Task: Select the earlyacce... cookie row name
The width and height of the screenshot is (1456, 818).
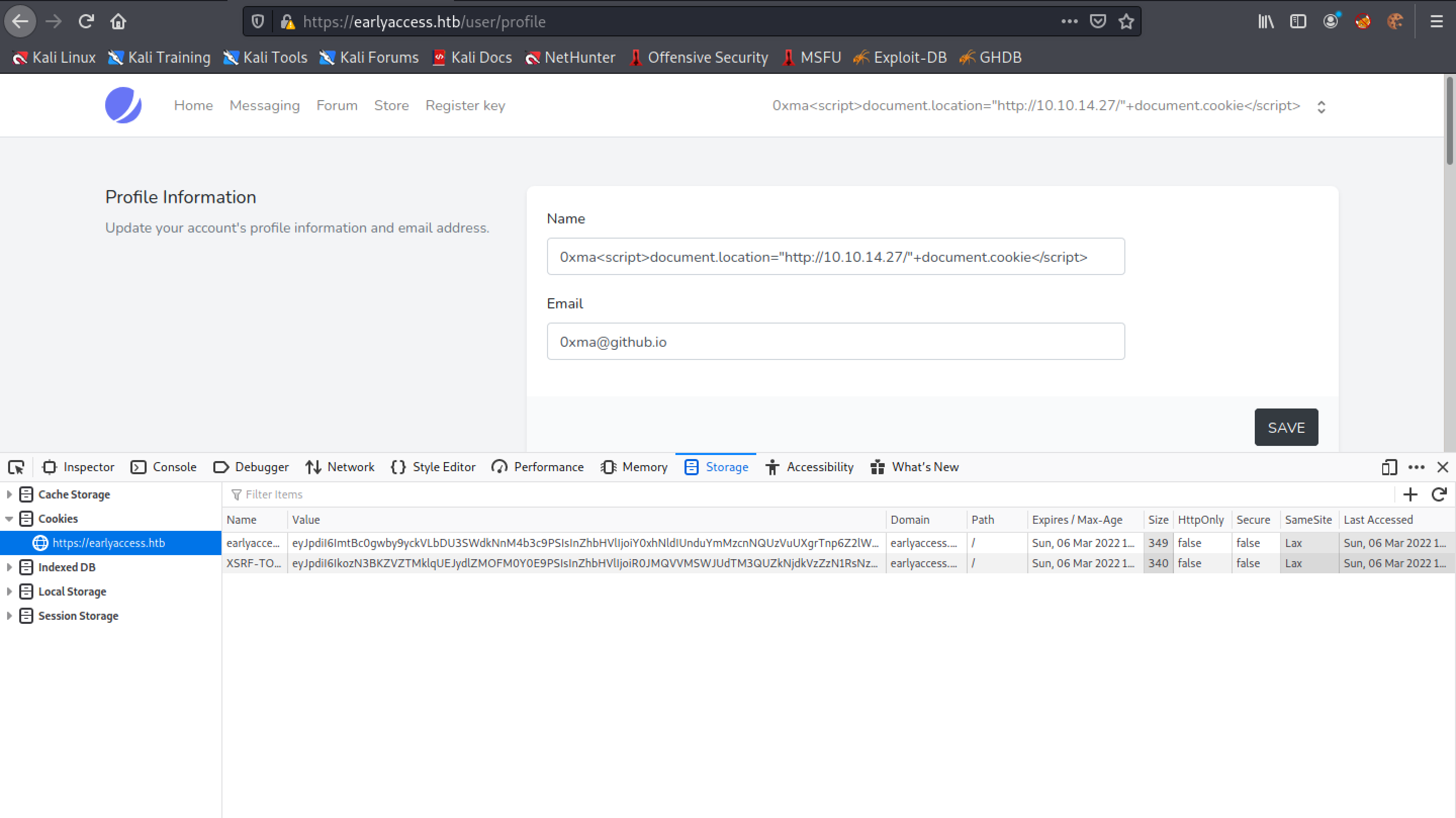Action: click(254, 542)
